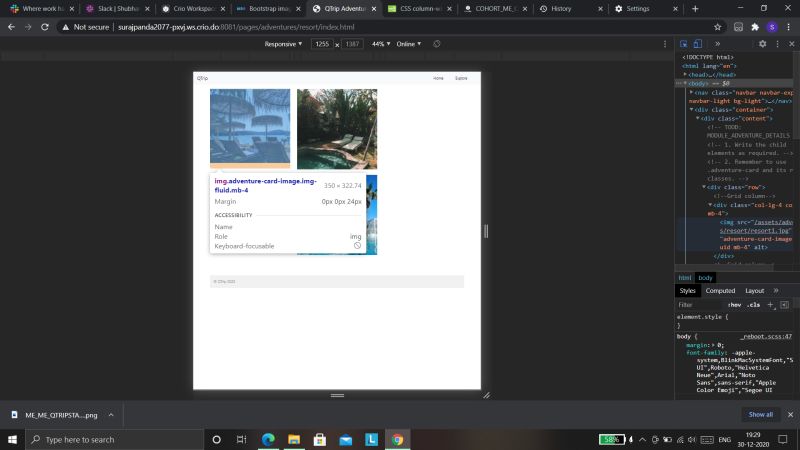Open the Windows Start menu
The height and width of the screenshot is (450, 800).
[12, 439]
